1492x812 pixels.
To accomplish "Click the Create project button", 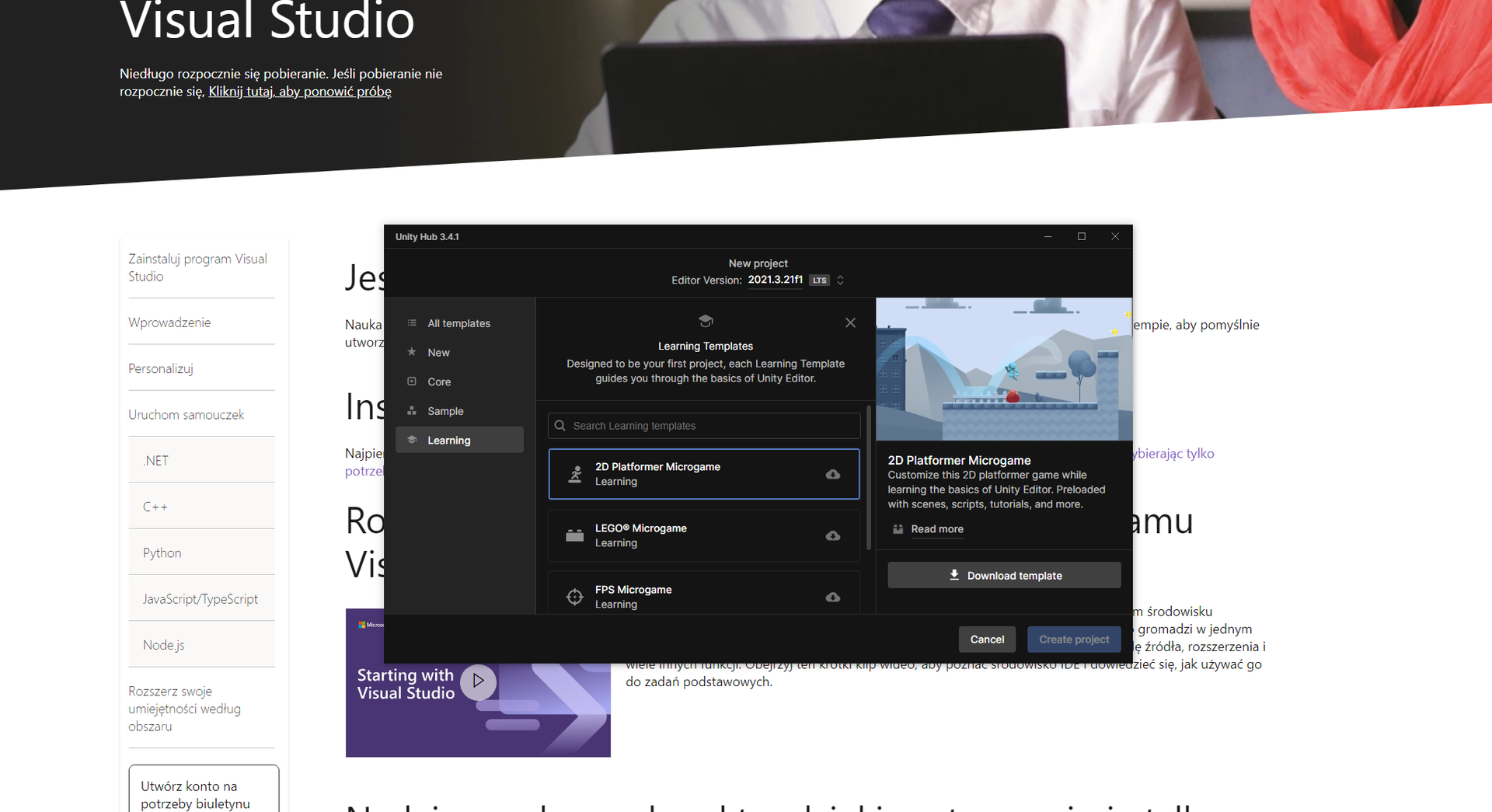I will (1074, 639).
